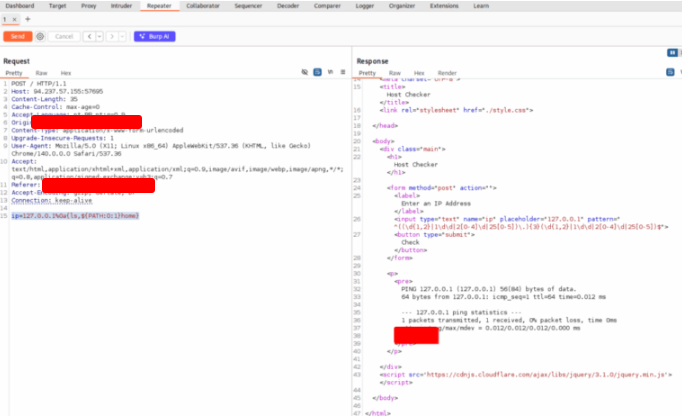Toggle the \n non-printable characters in Request
This screenshot has width=682, height=416.
(329, 73)
